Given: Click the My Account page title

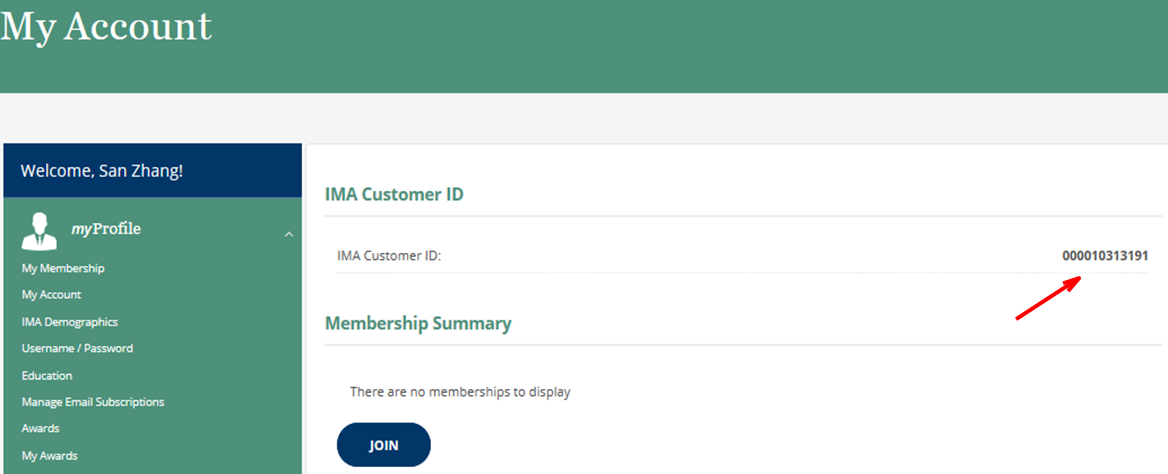Looking at the screenshot, I should 106,27.
